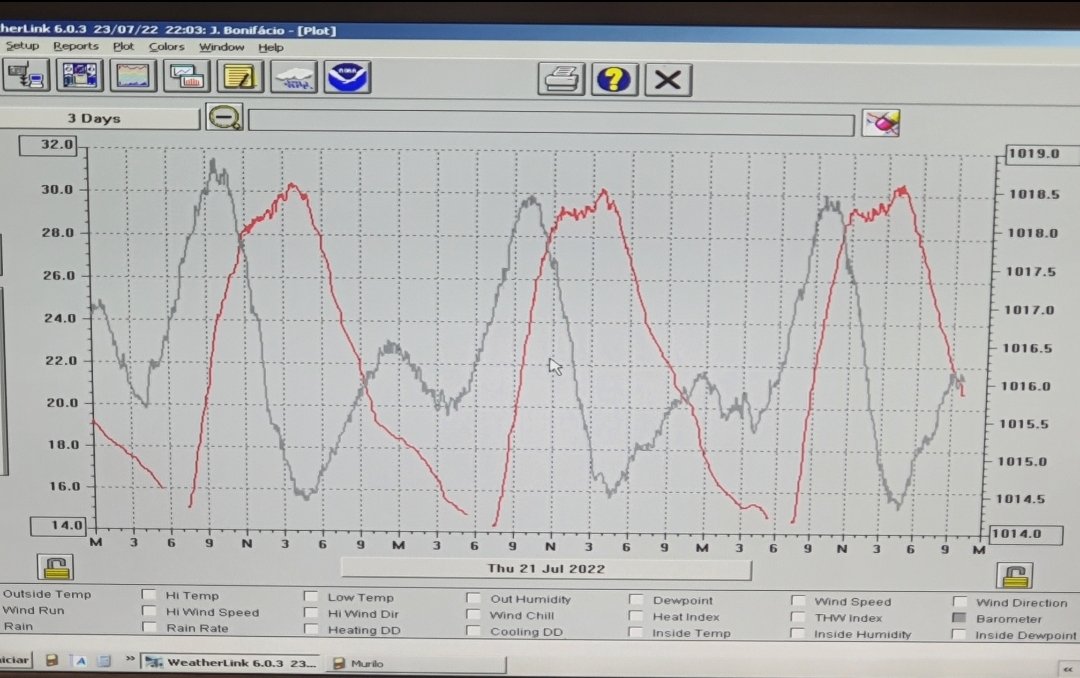Check the Wind Speed checkbox
Image resolution: width=1080 pixels, height=678 pixels.
(x=799, y=601)
